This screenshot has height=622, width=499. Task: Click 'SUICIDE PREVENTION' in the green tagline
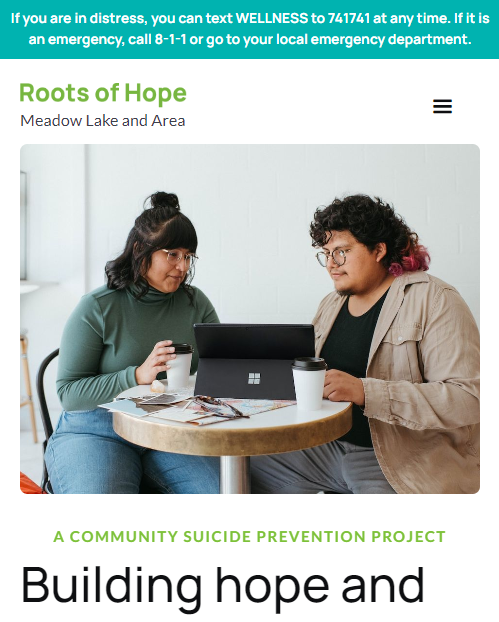274,536
